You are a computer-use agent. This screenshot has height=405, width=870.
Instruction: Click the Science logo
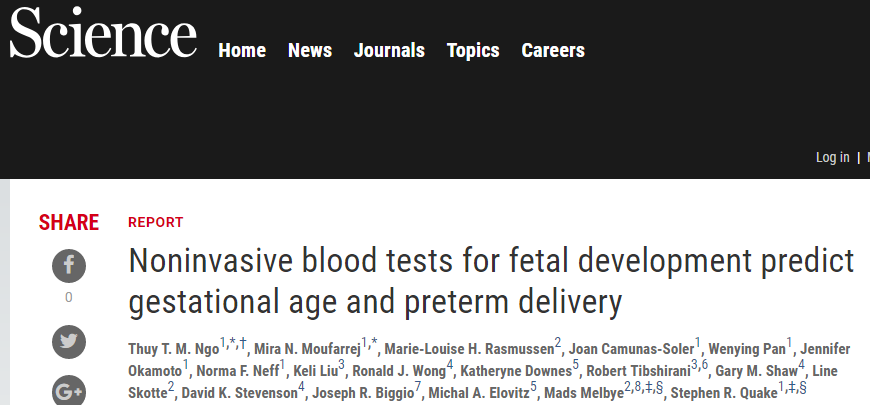[103, 33]
